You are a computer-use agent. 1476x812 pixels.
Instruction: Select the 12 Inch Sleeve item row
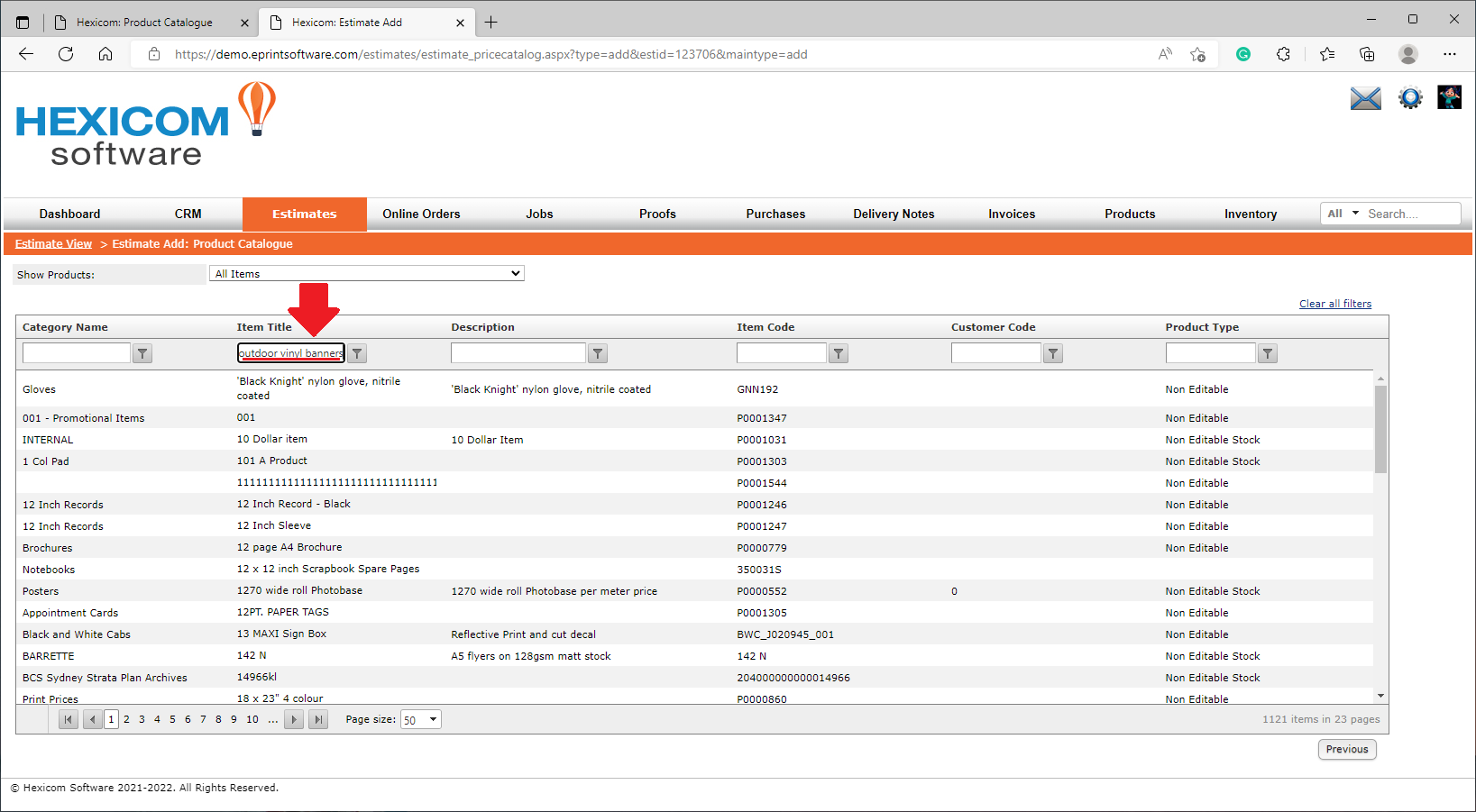694,525
